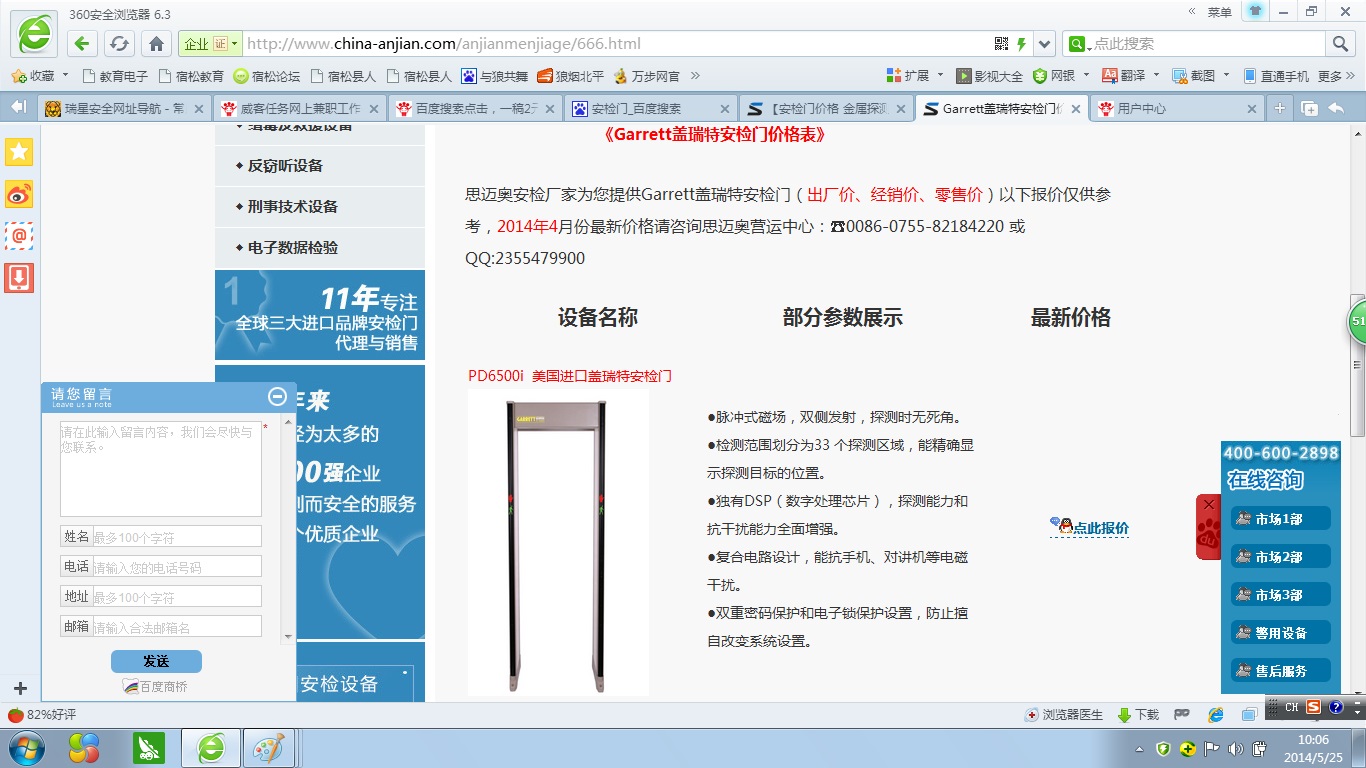Open the 万步网官 bookmark

point(647,76)
